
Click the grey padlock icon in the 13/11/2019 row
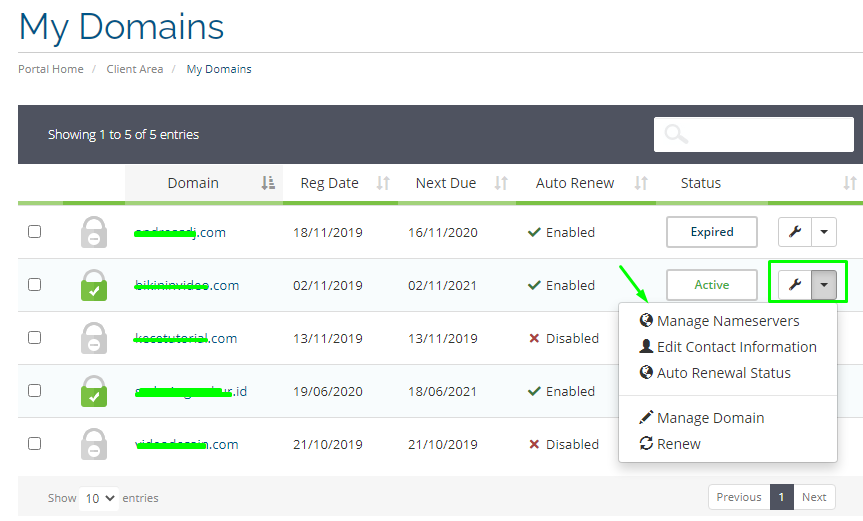coord(94,338)
